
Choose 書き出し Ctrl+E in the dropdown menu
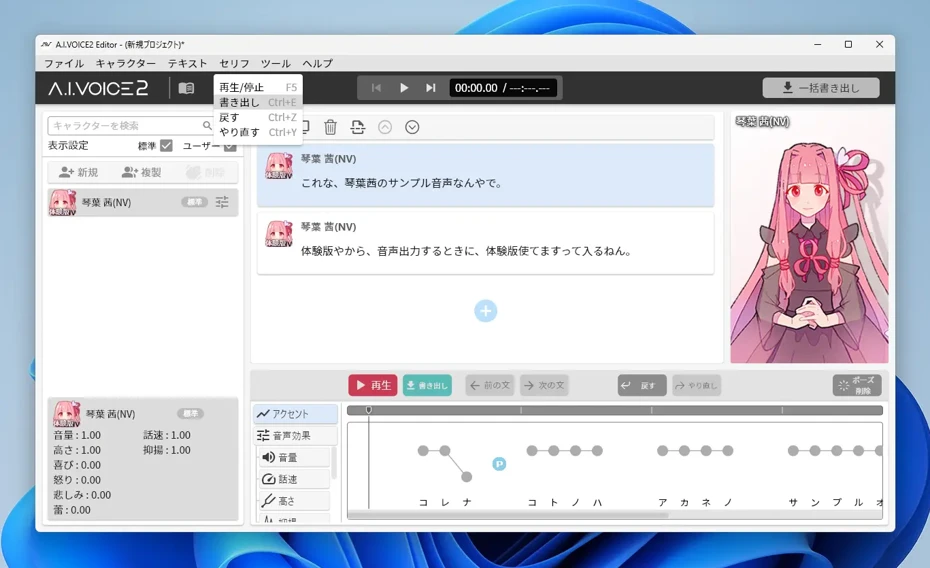coord(258,103)
